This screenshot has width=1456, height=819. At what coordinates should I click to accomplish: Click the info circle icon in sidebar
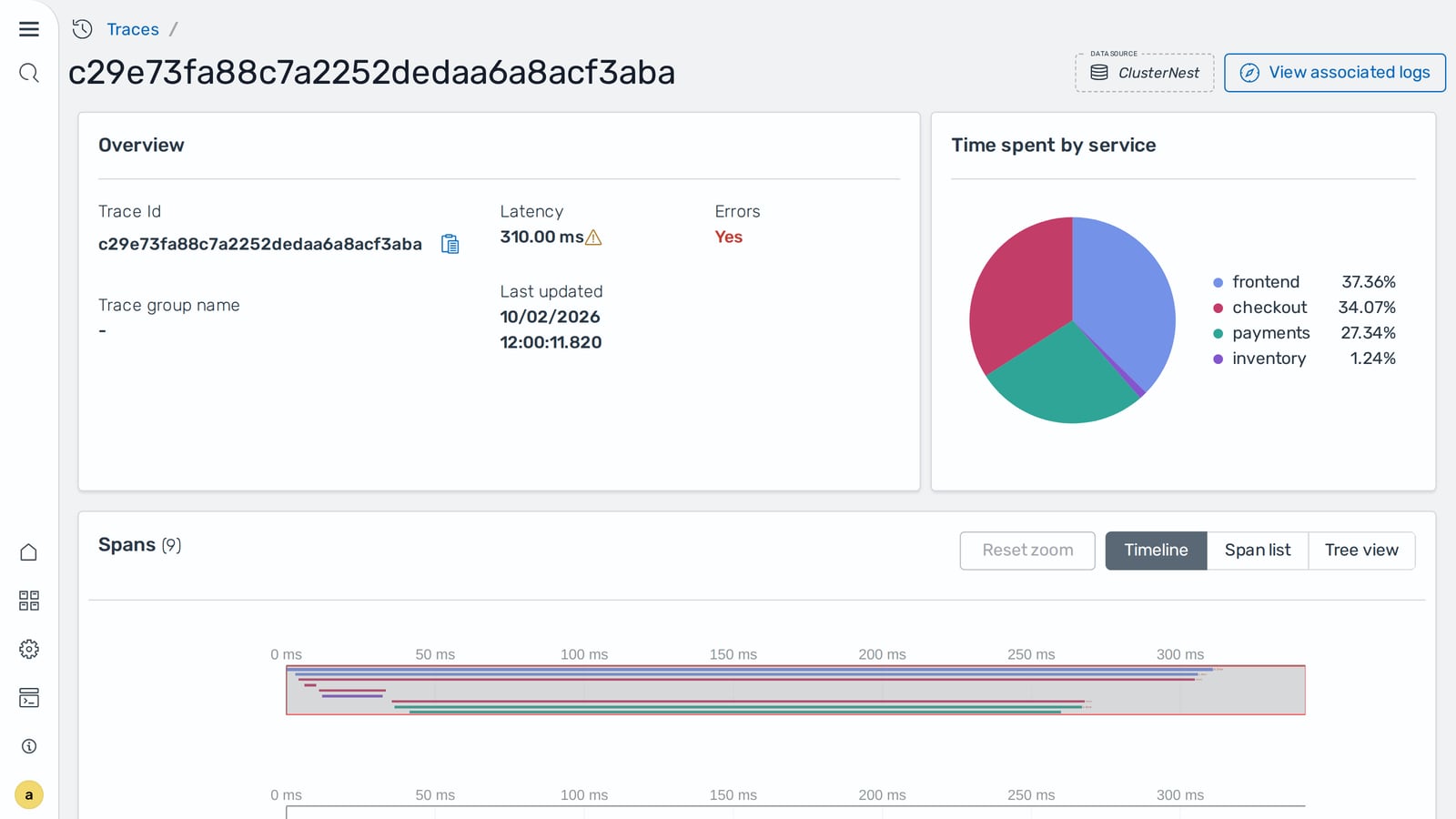(29, 746)
